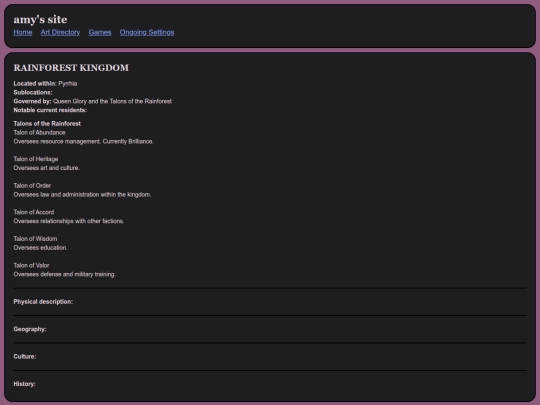Click the Talon of Heritage entry
Viewport: 540px width, 405px height.
click(x=36, y=159)
